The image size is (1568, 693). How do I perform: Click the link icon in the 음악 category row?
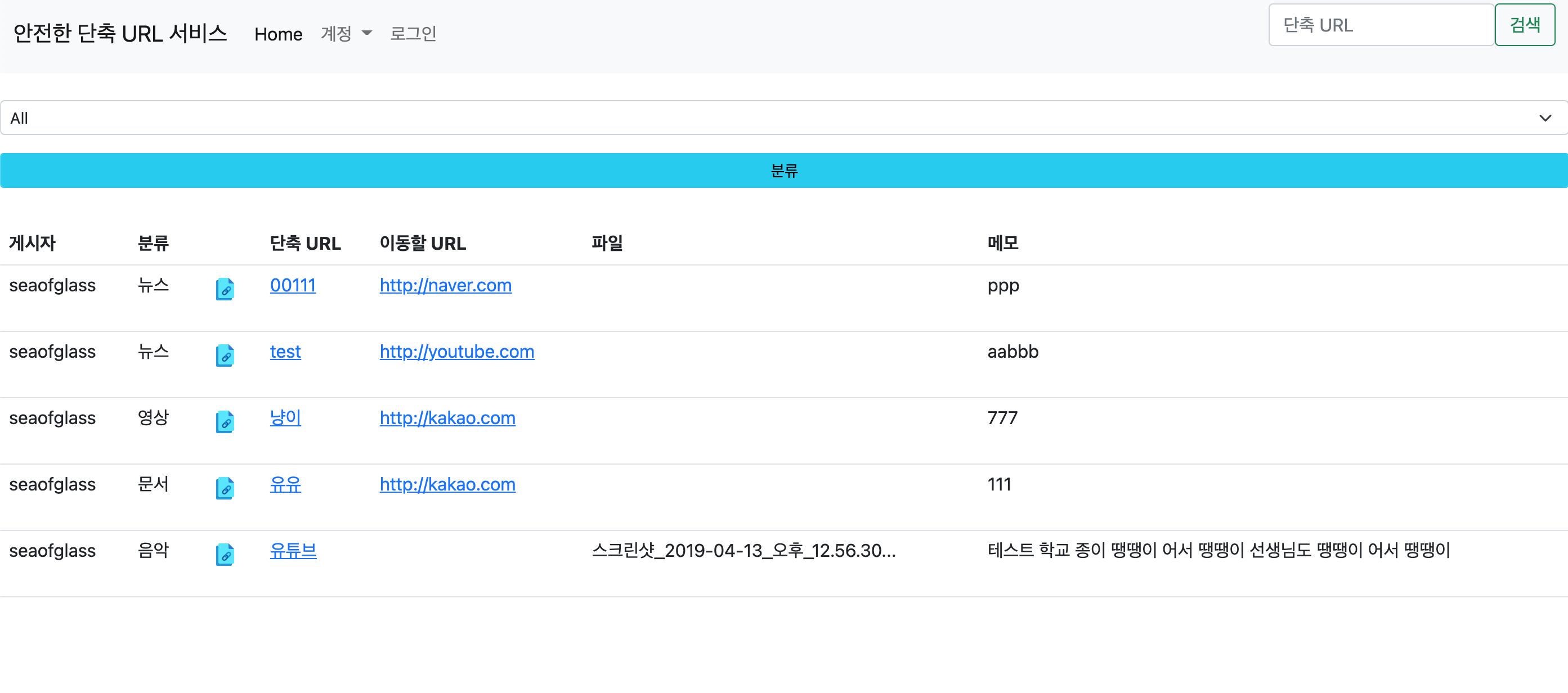pos(225,554)
